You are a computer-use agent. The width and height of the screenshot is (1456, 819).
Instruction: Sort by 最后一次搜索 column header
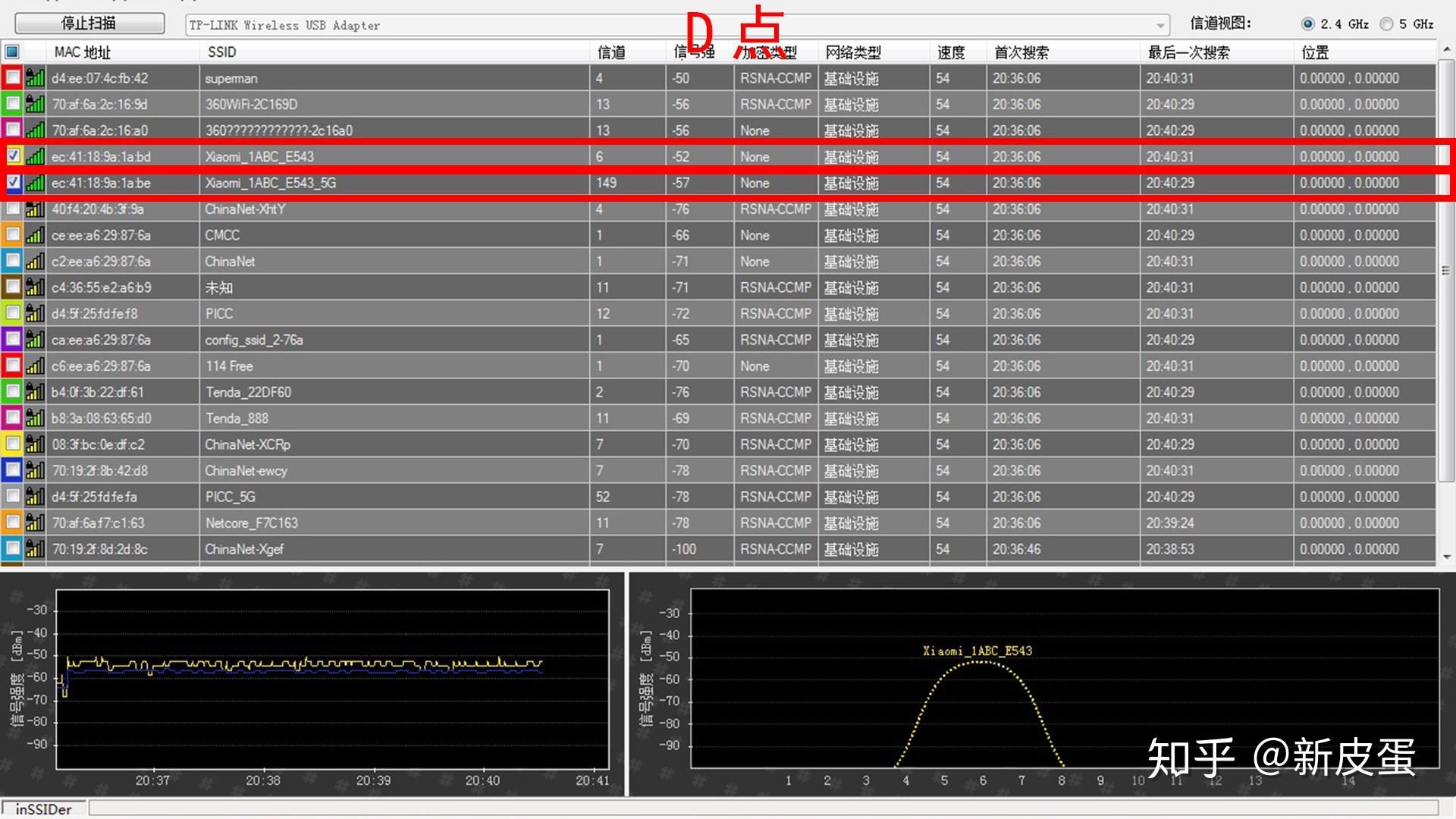point(1217,52)
